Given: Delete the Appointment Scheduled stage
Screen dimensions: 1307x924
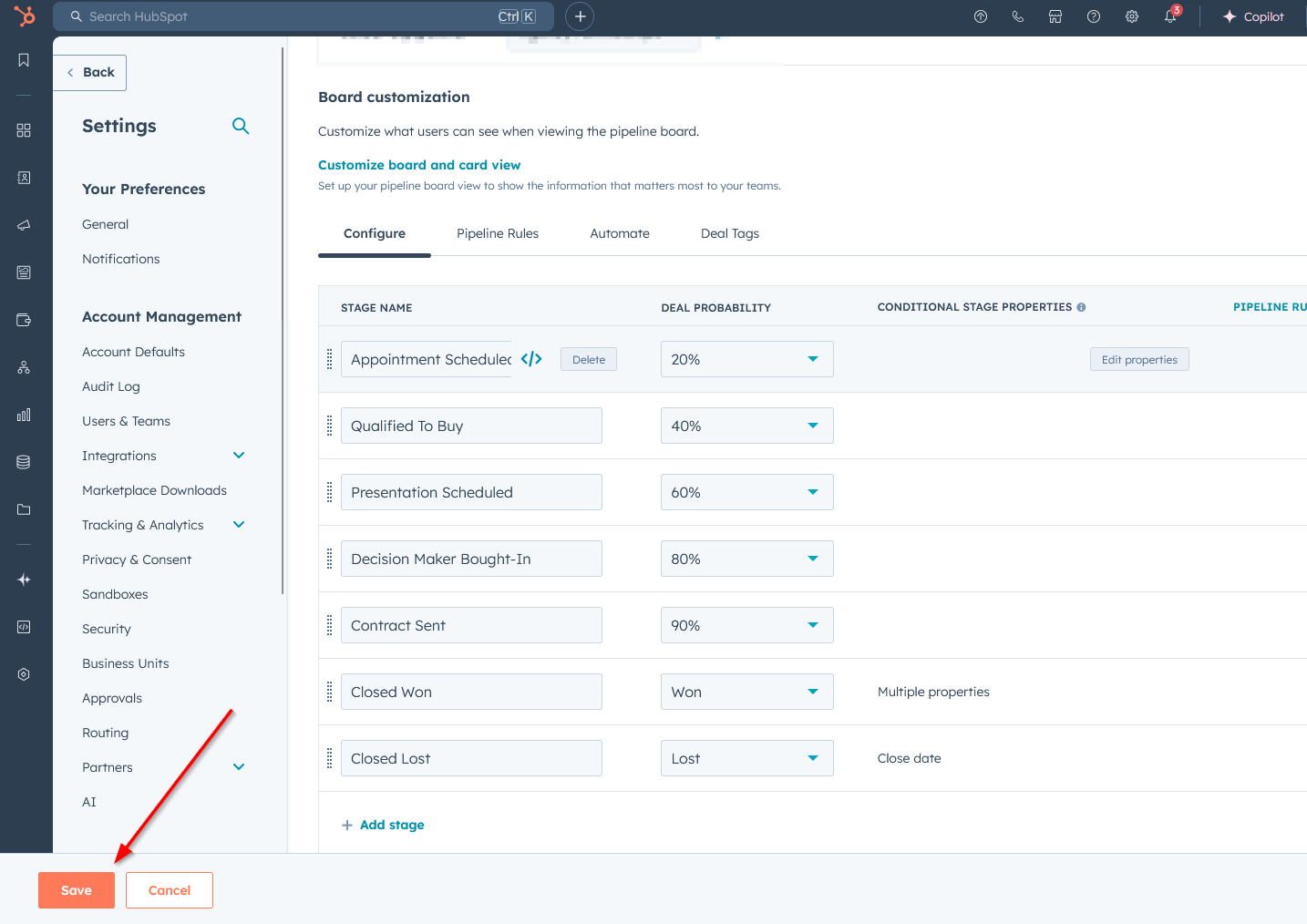Looking at the screenshot, I should tap(588, 359).
